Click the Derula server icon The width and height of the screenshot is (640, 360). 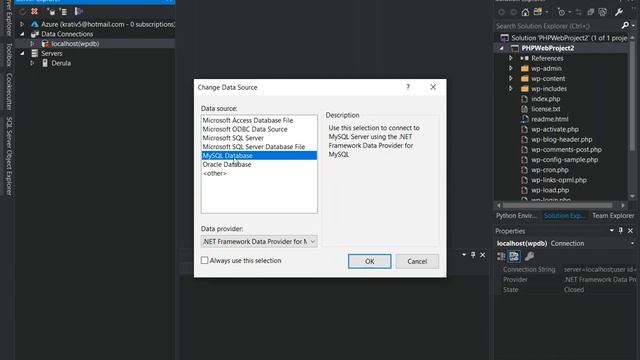[x=45, y=63]
